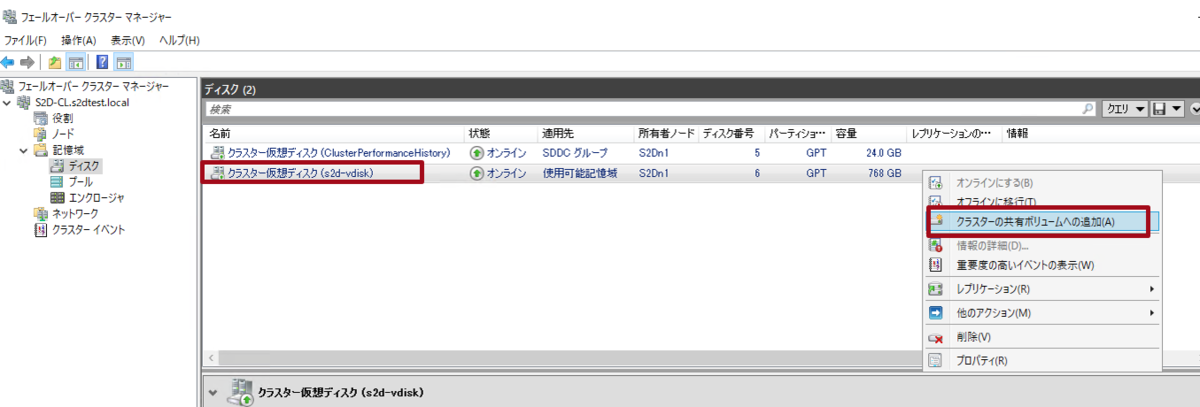Sort by the 状態 column header
Image resolution: width=1200 pixels, height=407 pixels.
tap(501, 133)
